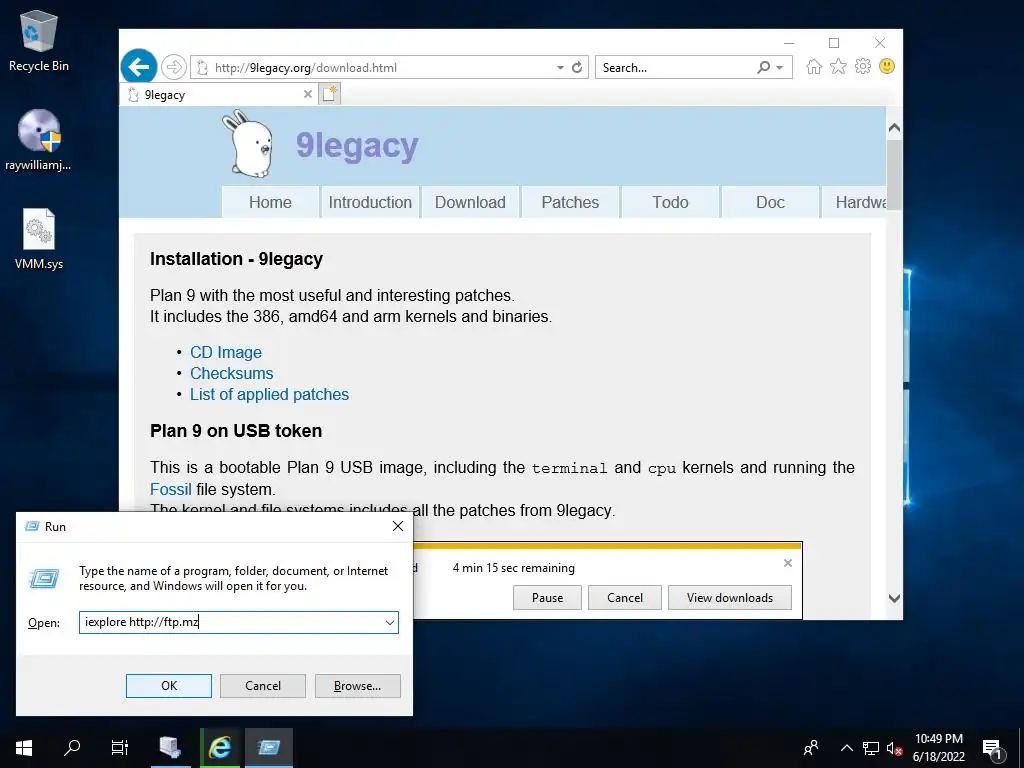Click the 9legacy rabbit logo
Viewport: 1024px width, 768px height.
[x=248, y=144]
